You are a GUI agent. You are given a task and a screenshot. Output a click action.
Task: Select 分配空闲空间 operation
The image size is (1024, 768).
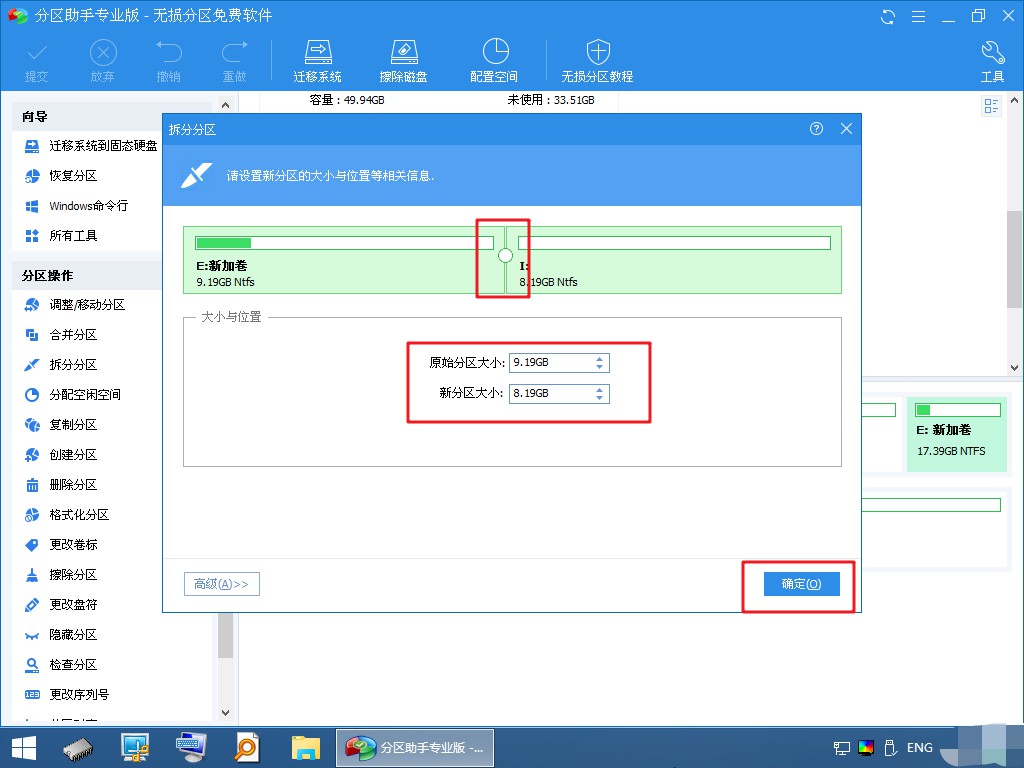[72, 395]
